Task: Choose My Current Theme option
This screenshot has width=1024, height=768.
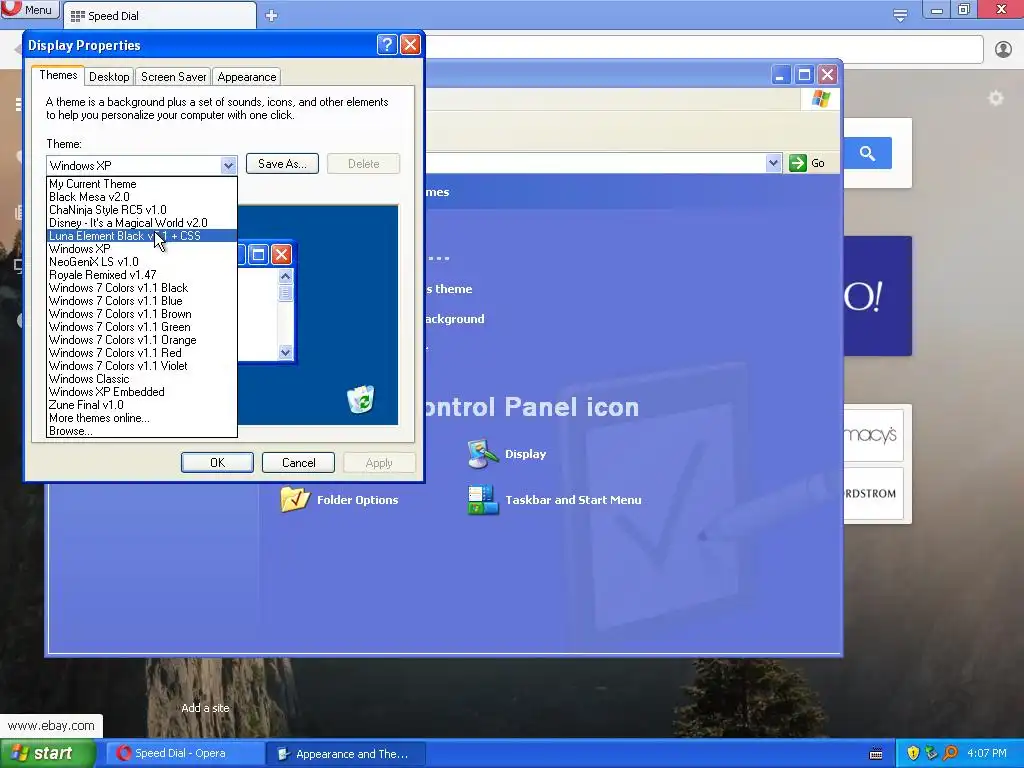Action: click(x=142, y=184)
